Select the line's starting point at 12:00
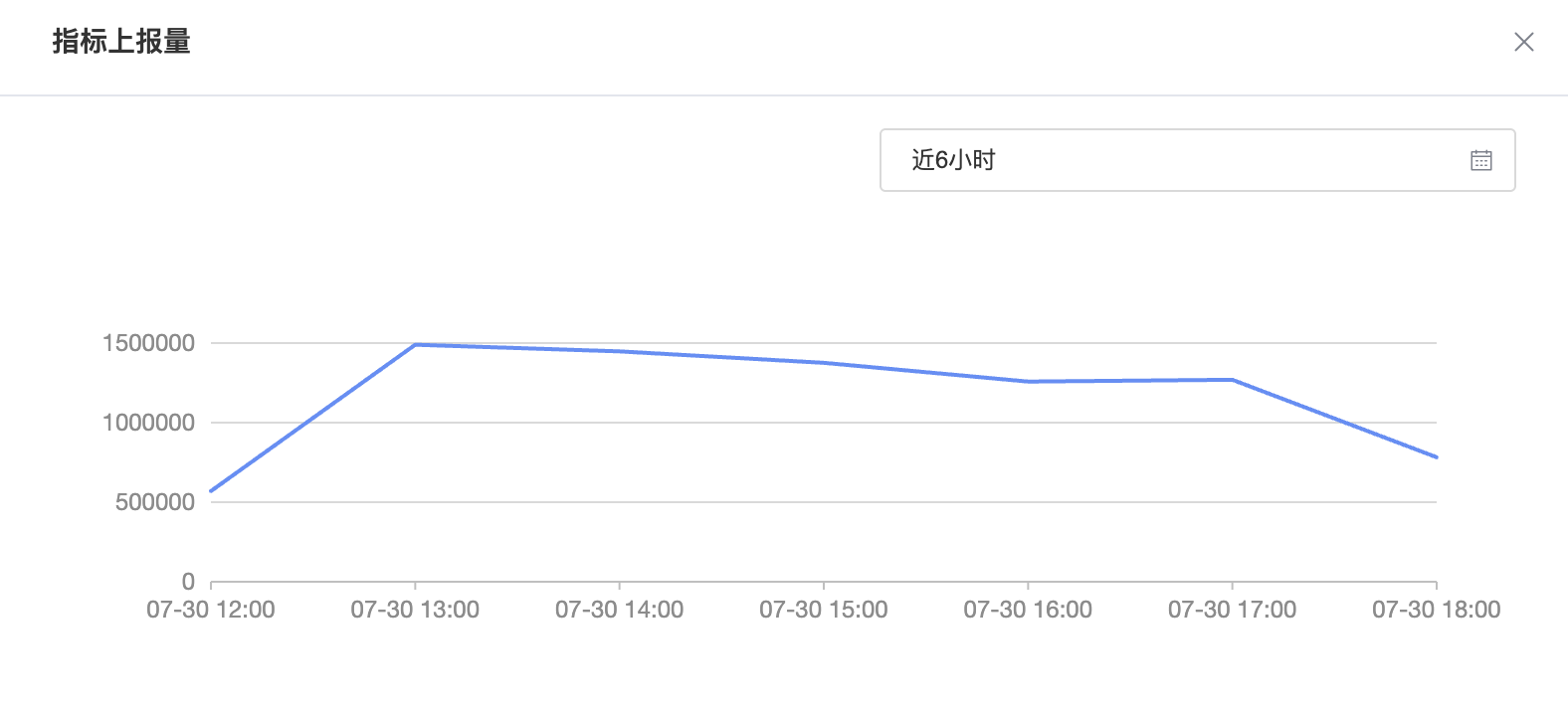This screenshot has width=1568, height=714. [x=212, y=490]
